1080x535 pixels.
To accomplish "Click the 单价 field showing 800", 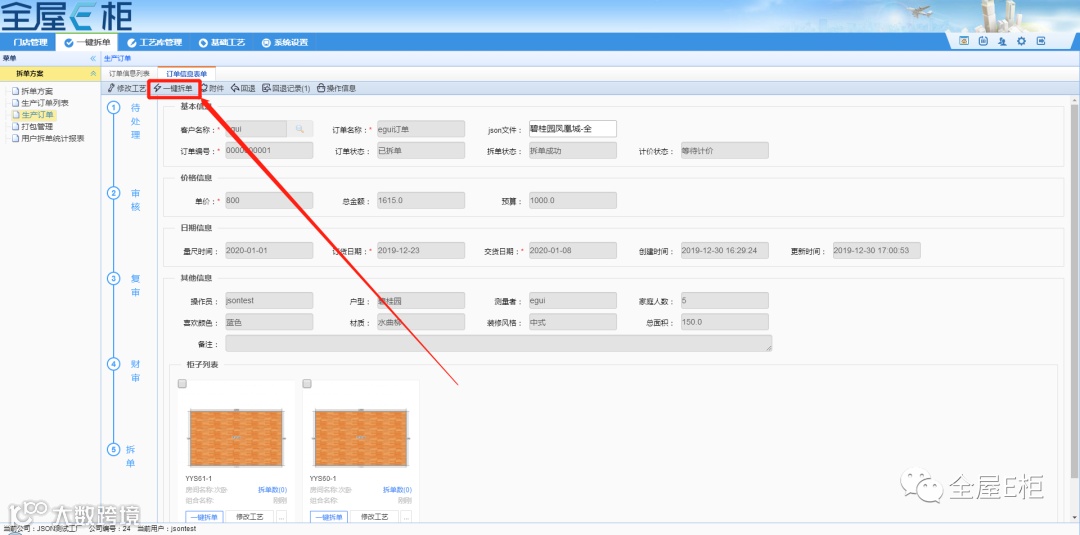I will click(x=269, y=200).
